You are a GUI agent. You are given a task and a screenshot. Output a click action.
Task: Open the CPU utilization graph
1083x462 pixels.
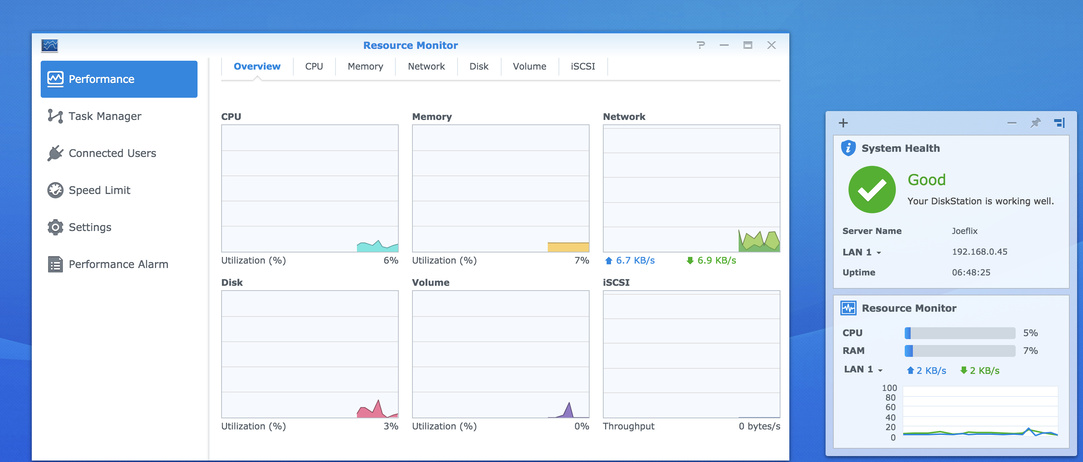(309, 189)
